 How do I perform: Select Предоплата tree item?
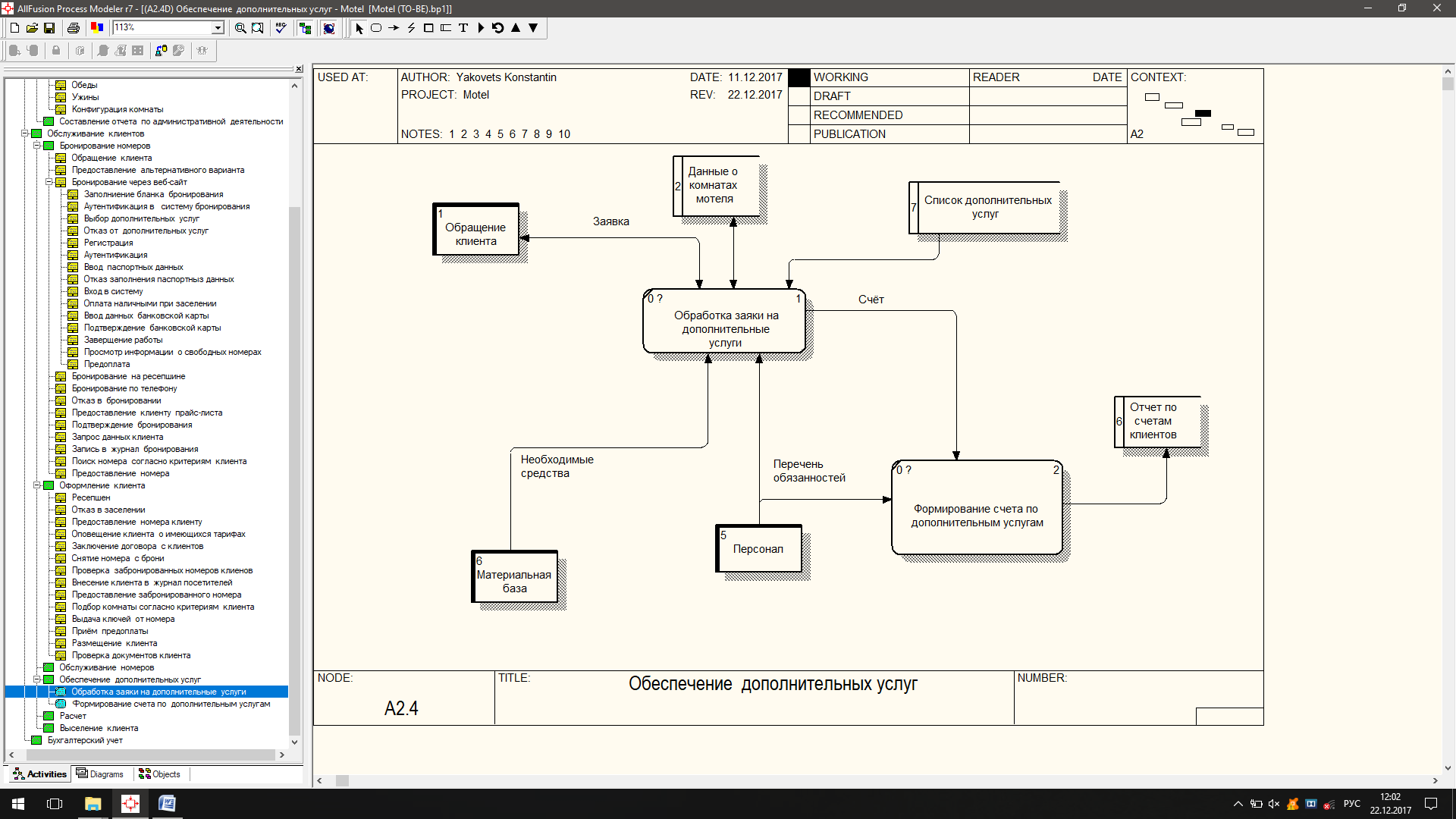click(x=107, y=364)
